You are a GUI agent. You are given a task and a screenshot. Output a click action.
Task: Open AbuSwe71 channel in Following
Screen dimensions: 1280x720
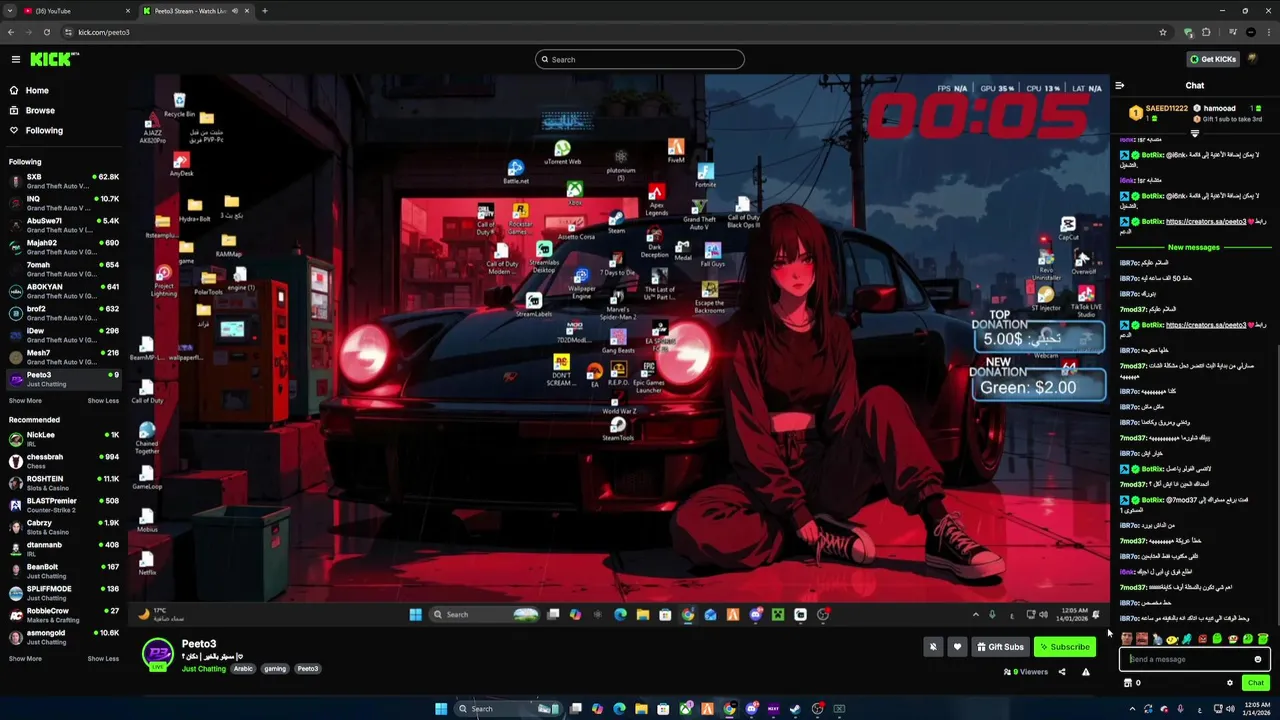point(62,225)
